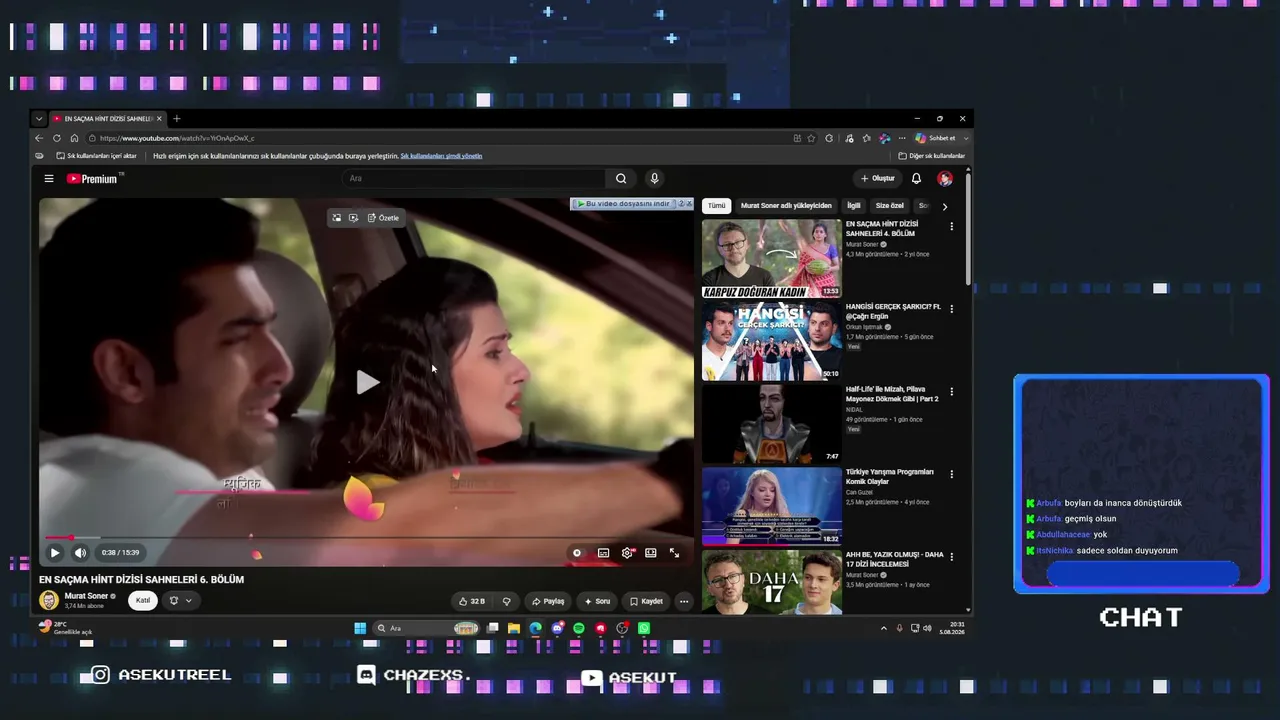Image resolution: width=1280 pixels, height=720 pixels.
Task: Click the YouTube search input field
Action: pos(473,179)
